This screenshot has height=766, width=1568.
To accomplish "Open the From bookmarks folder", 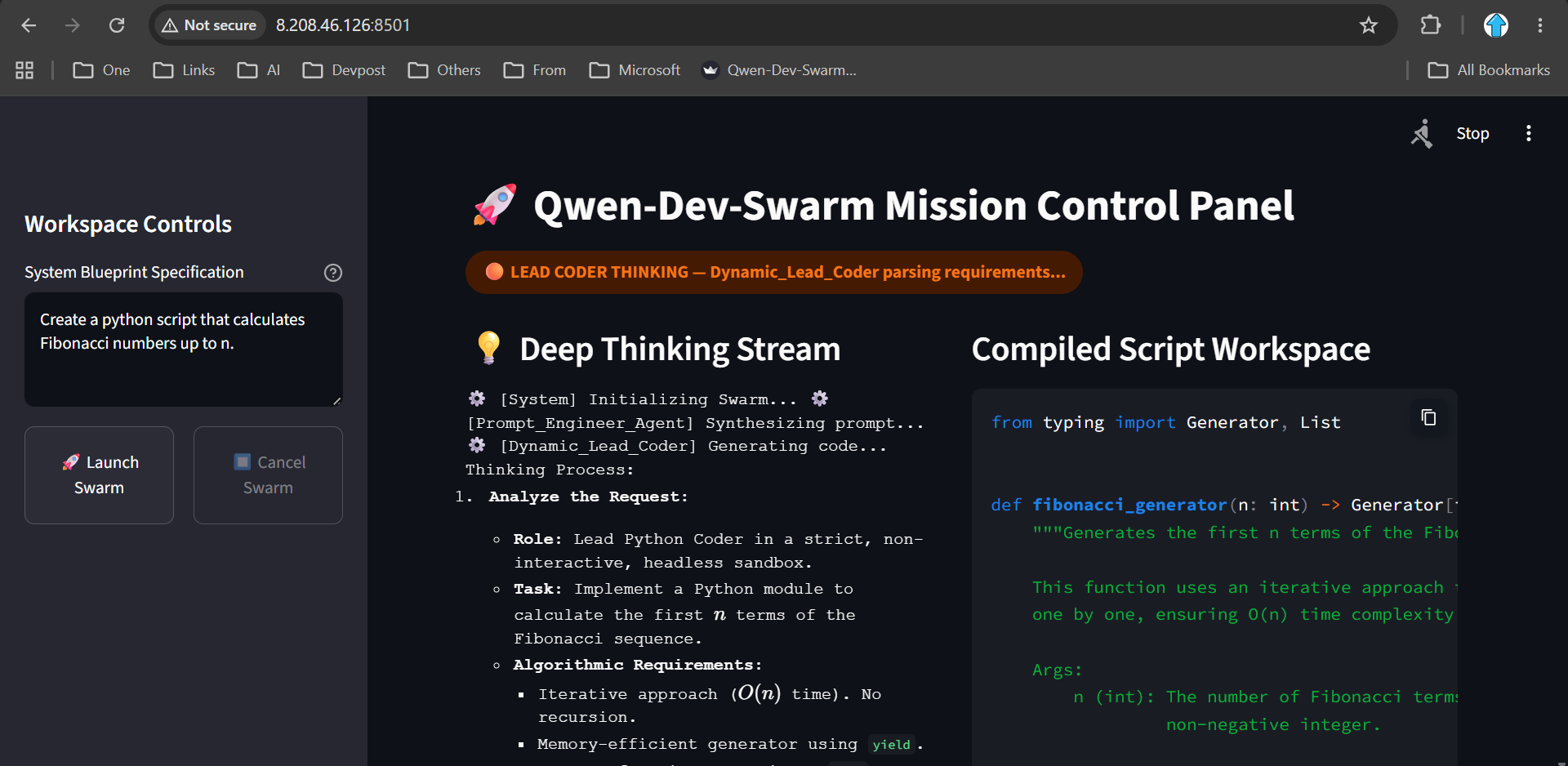I will [x=535, y=70].
